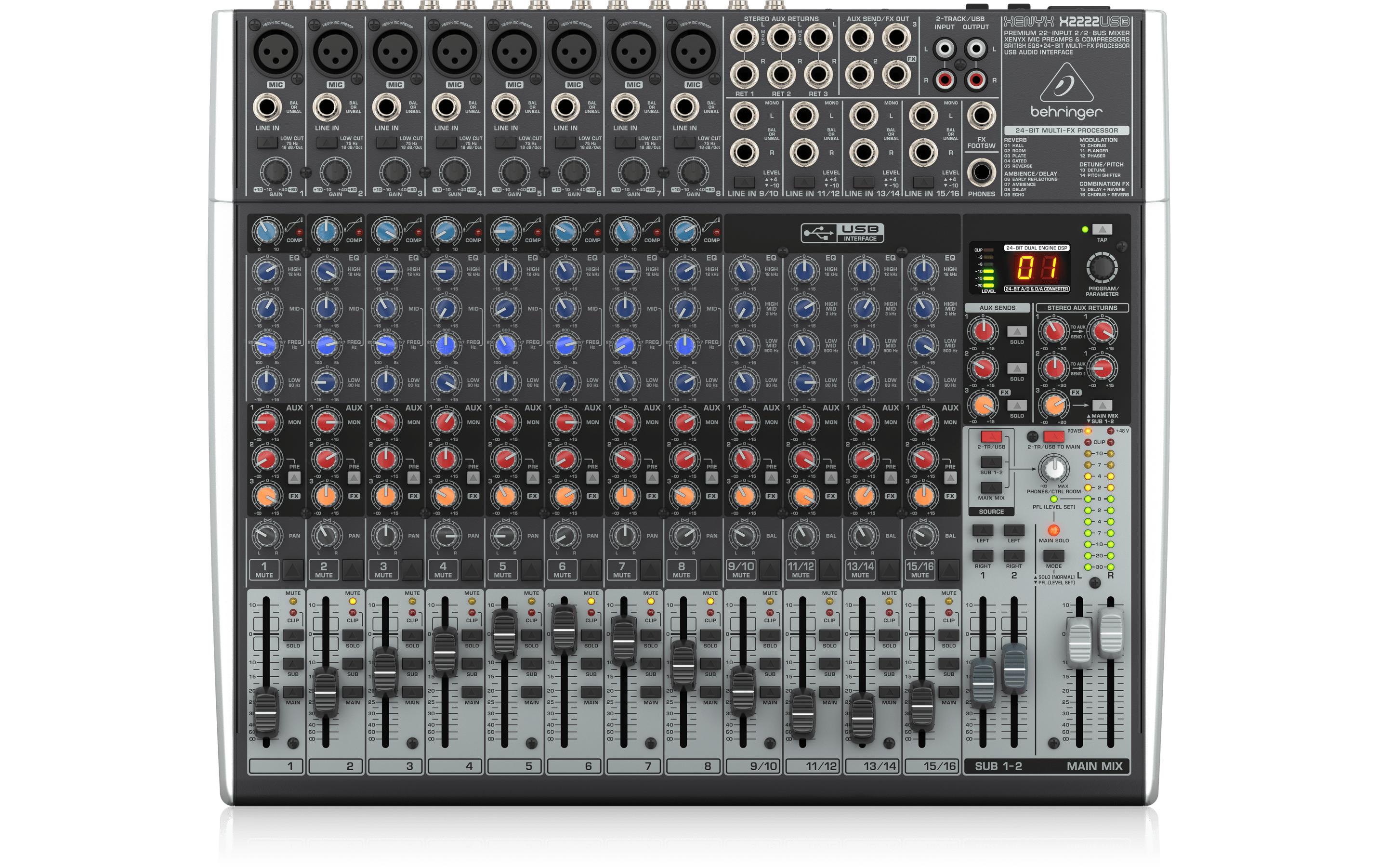Click channel label 7 below faders
Image resolution: width=1379 pixels, height=868 pixels.
pos(633,766)
